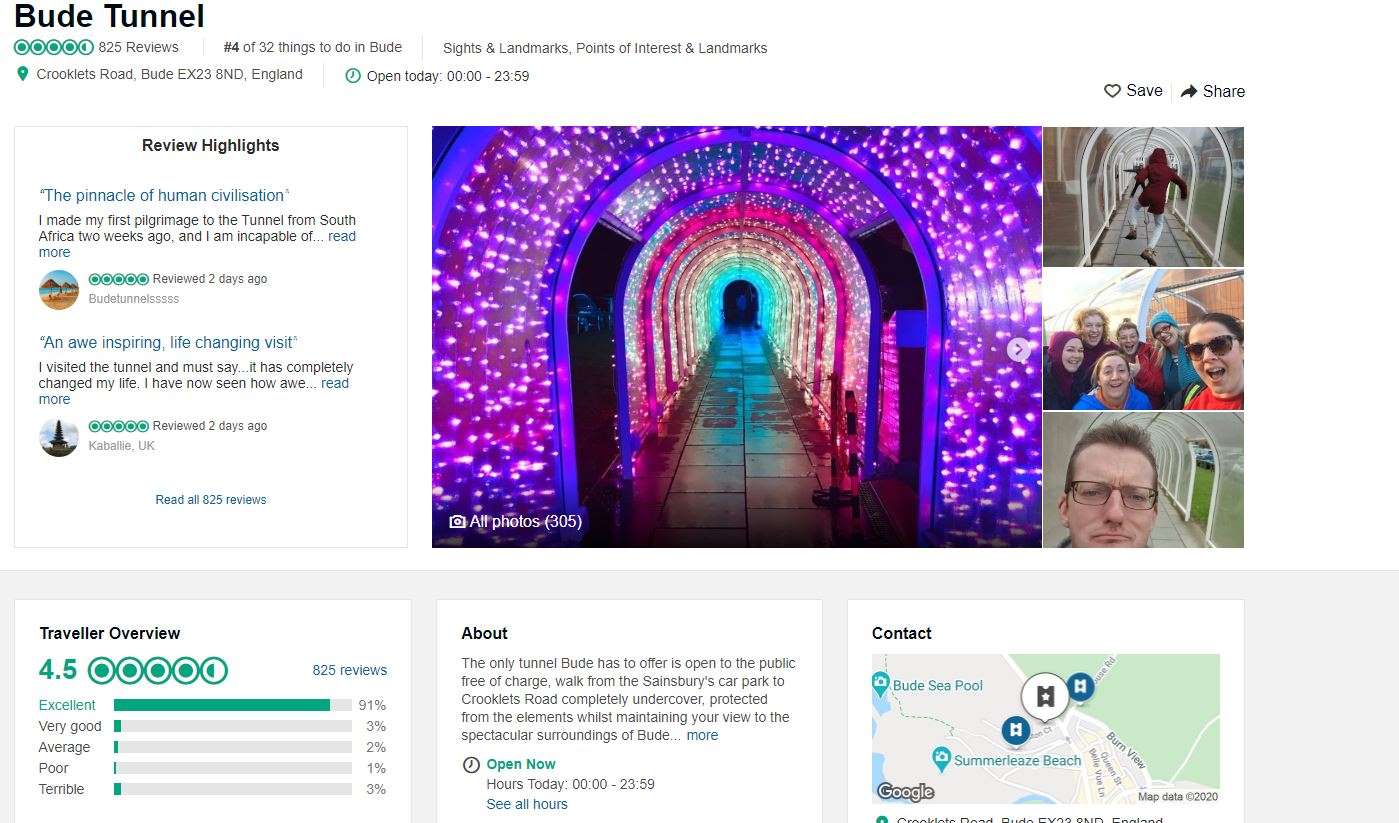
Task: Open All photos (305) gallery
Action: 516,522
